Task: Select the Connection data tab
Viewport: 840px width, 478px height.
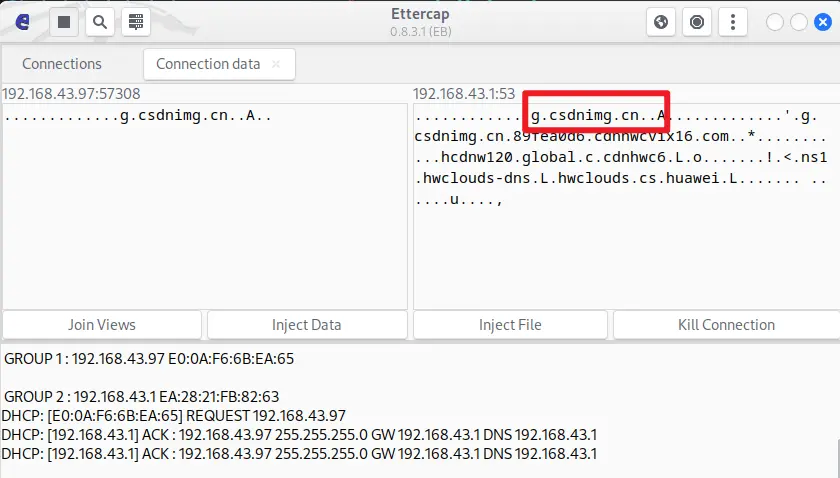Action: pos(210,64)
